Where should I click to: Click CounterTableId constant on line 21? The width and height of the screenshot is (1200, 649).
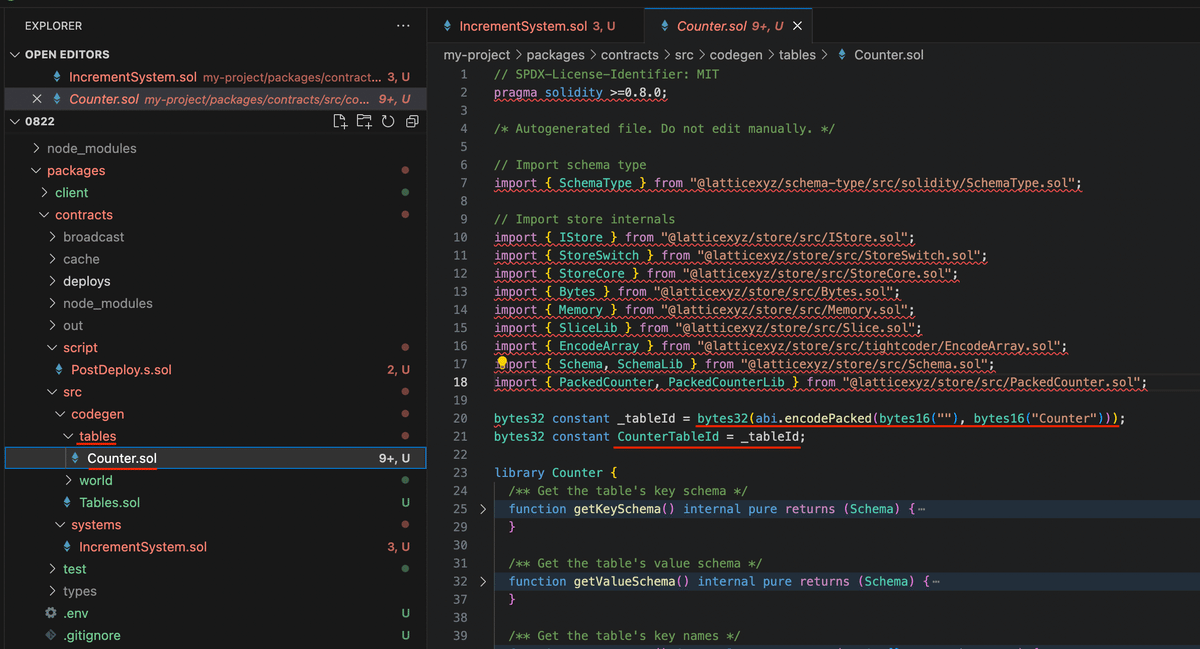point(667,436)
